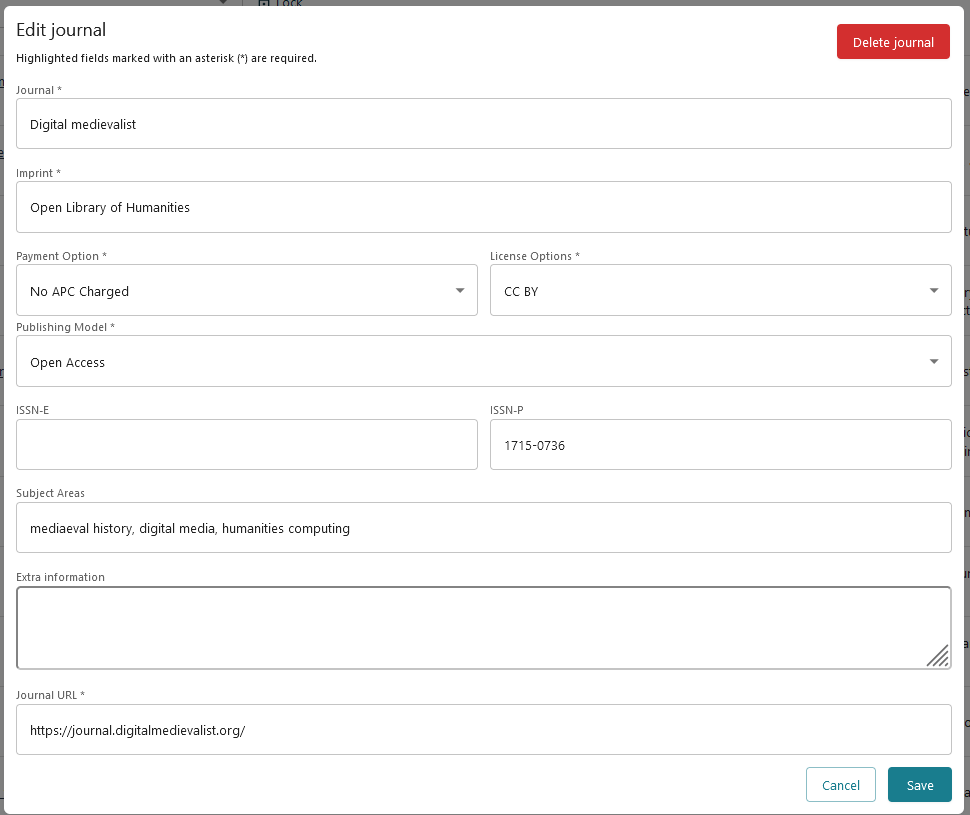The width and height of the screenshot is (970, 815).
Task: Click the Edit journal dialog title
Action: coord(61,30)
